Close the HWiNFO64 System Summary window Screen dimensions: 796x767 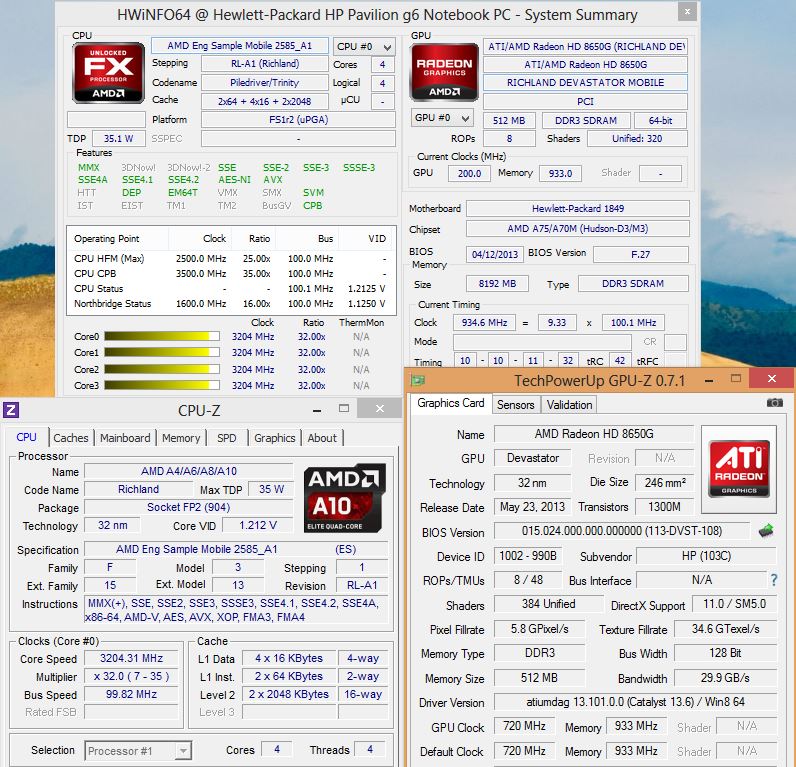point(687,12)
